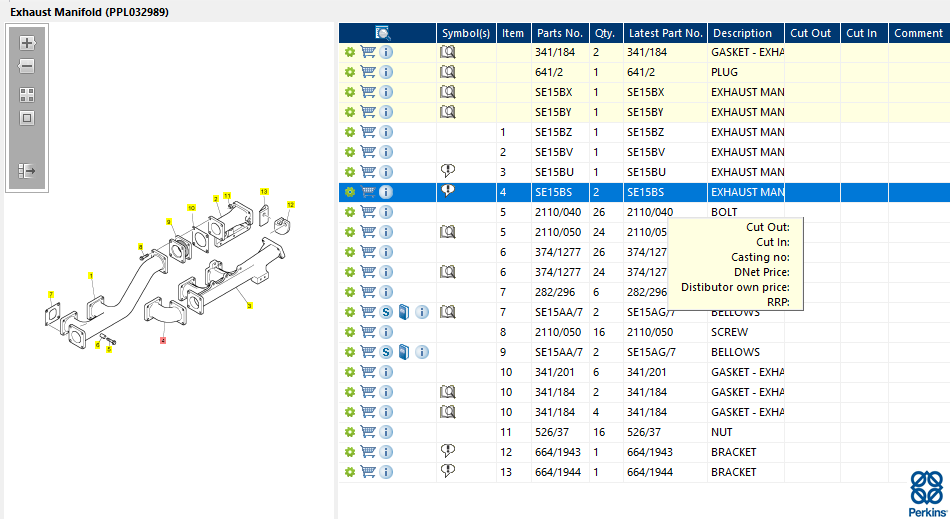Open the note bubble for bracket 664/1944

pos(448,471)
